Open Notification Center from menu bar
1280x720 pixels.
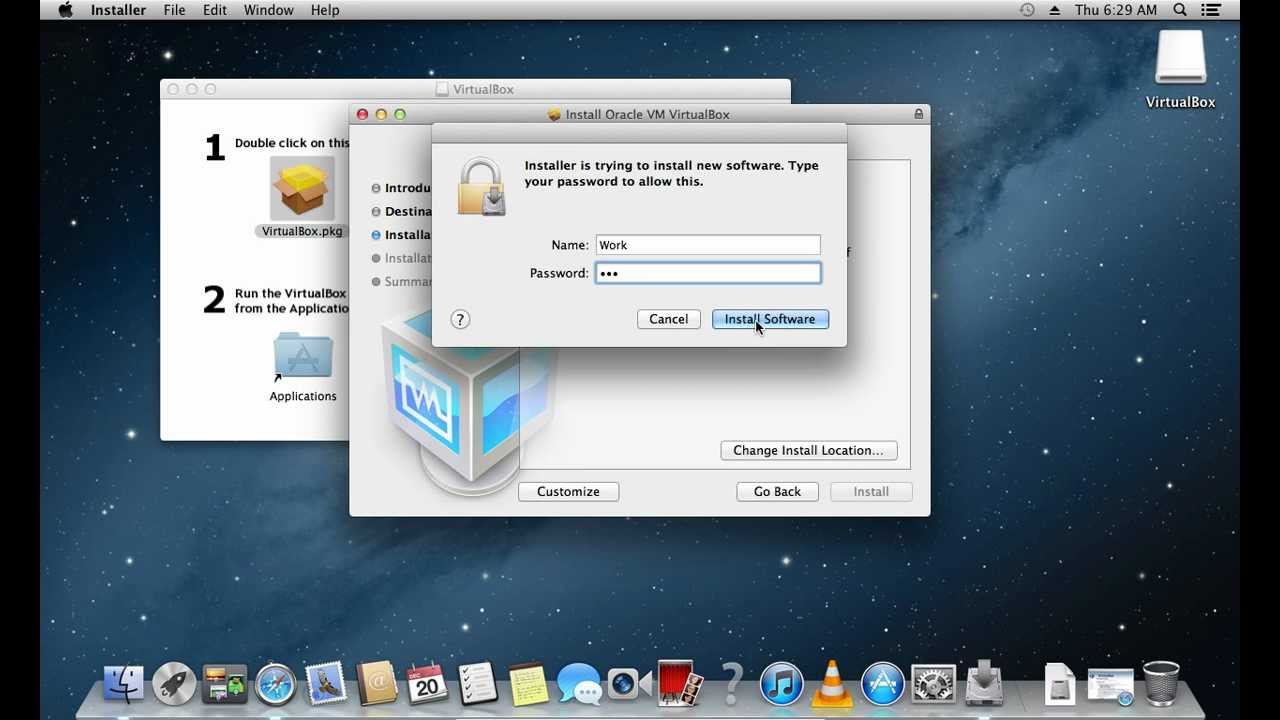1211,10
